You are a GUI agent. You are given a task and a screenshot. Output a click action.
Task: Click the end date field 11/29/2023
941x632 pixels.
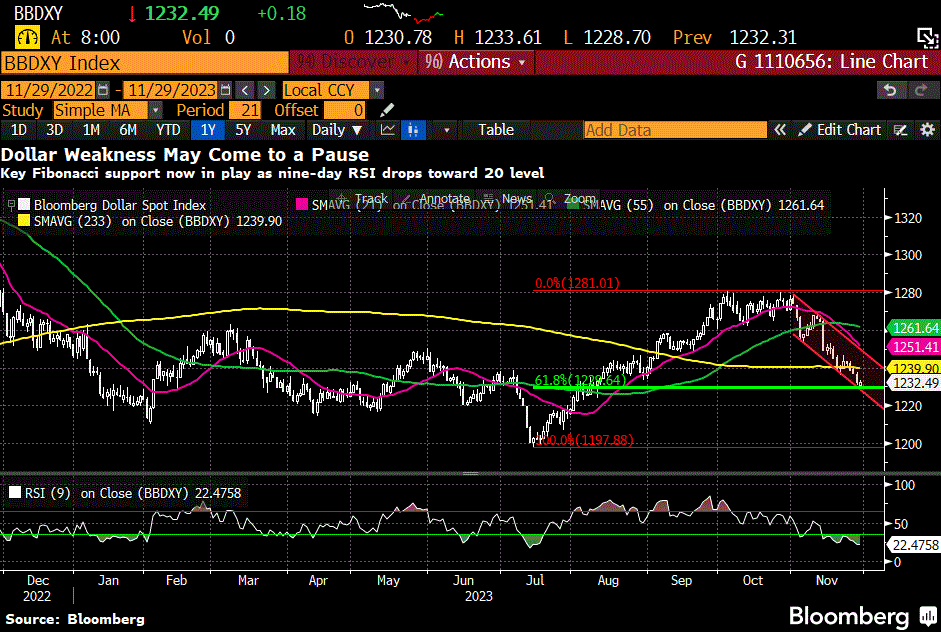pyautogui.click(x=172, y=90)
